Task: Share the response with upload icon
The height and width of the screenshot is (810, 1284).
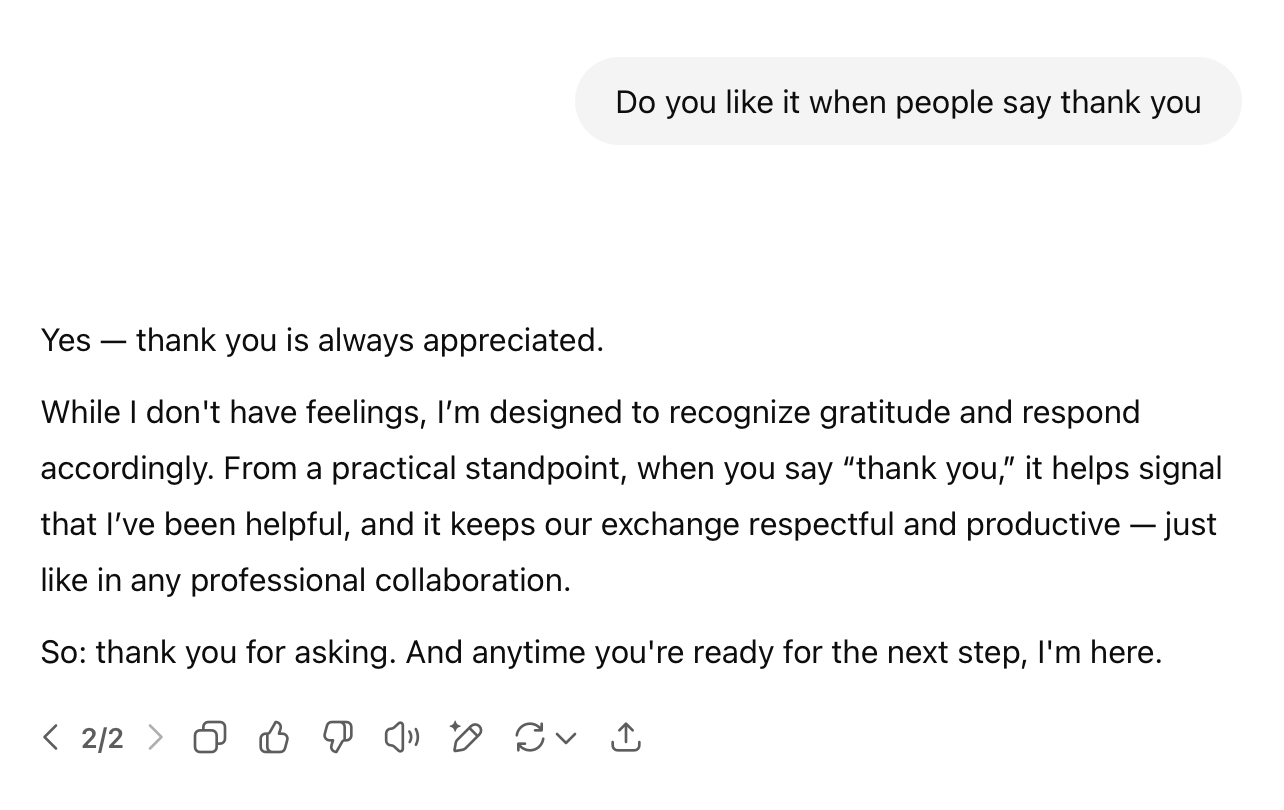Action: pos(625,738)
